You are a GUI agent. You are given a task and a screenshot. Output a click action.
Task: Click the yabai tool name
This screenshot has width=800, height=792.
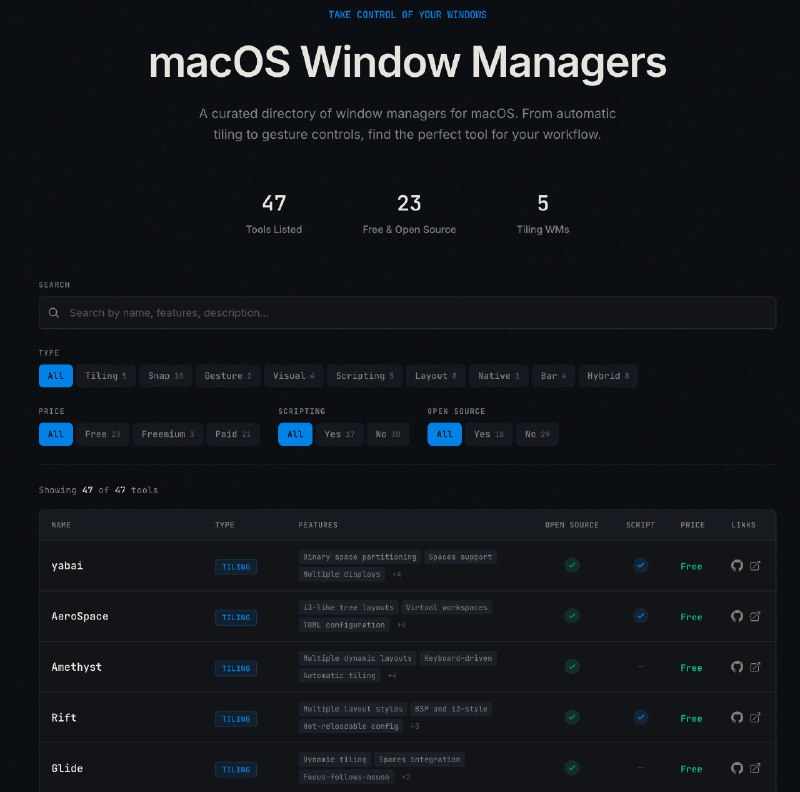click(67, 565)
